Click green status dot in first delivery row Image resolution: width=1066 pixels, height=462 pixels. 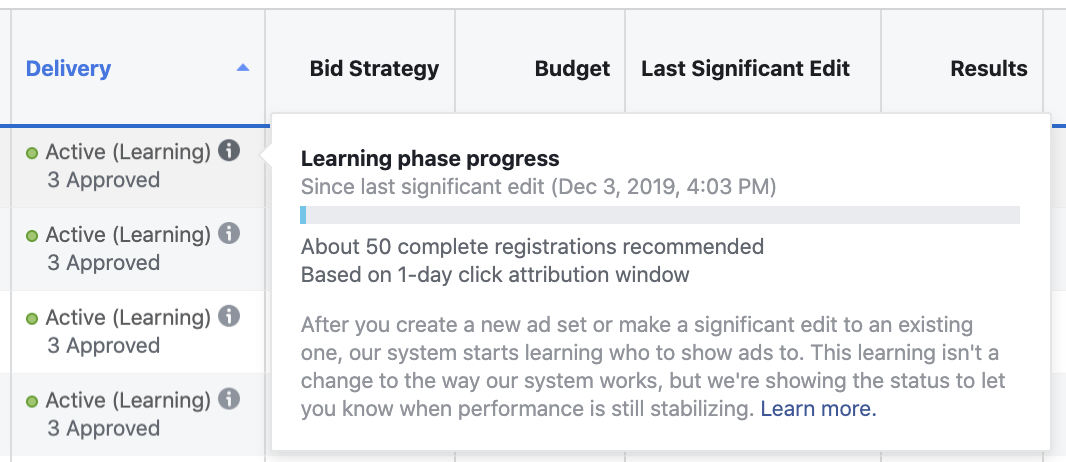[x=31, y=154]
